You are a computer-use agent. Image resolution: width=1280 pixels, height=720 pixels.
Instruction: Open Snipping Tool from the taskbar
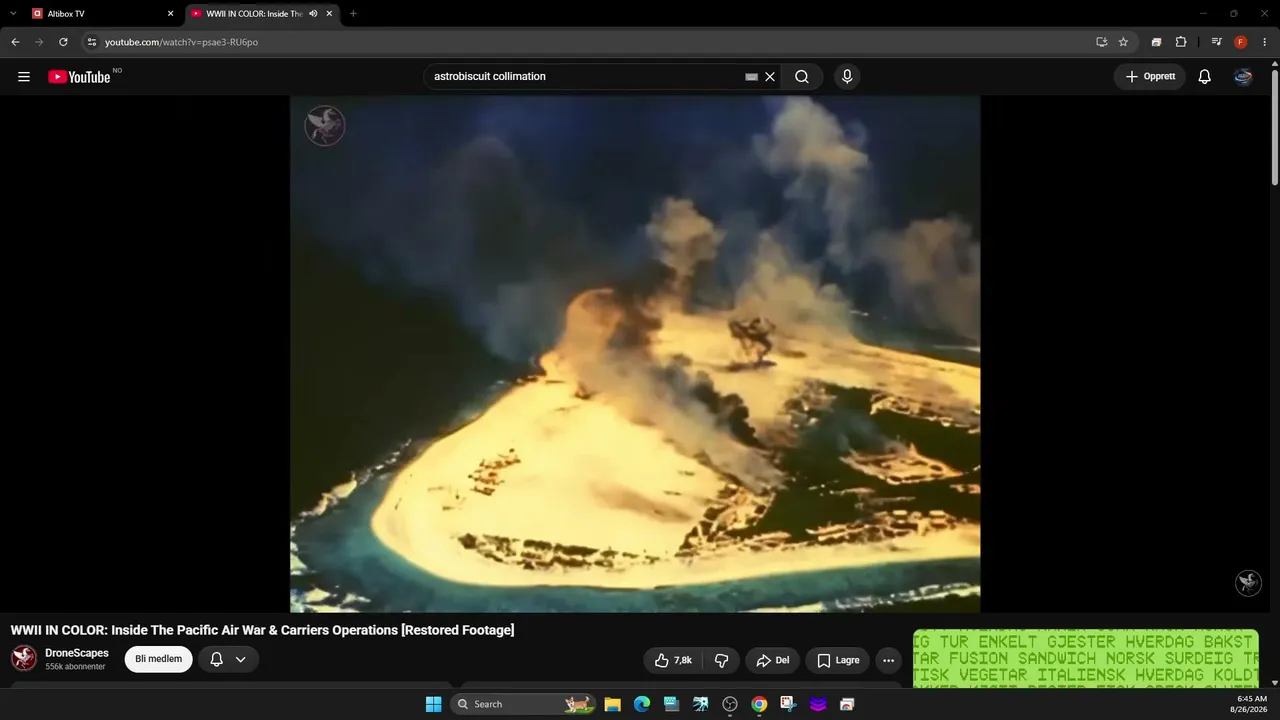click(x=788, y=704)
